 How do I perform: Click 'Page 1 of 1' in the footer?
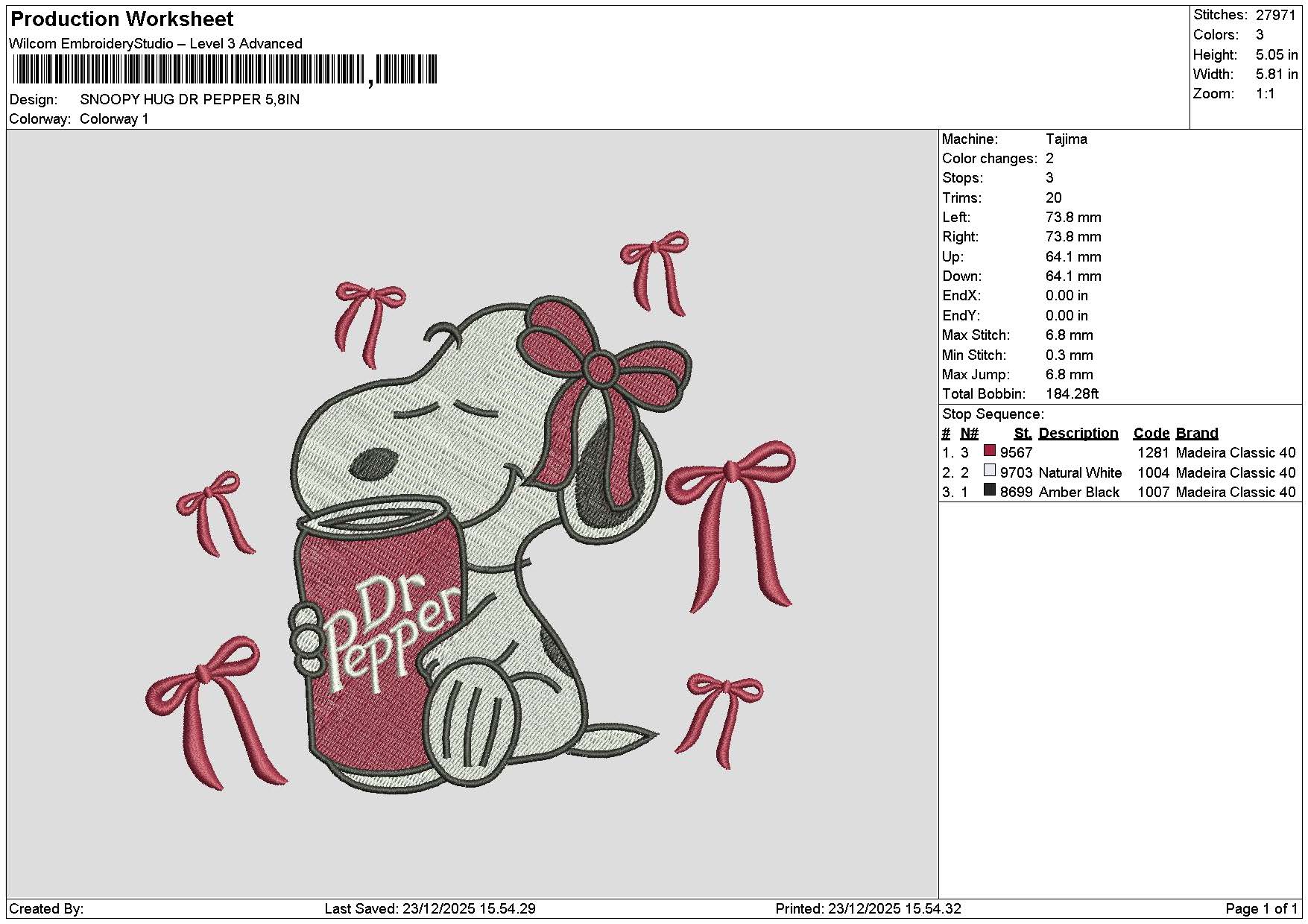(1261, 909)
